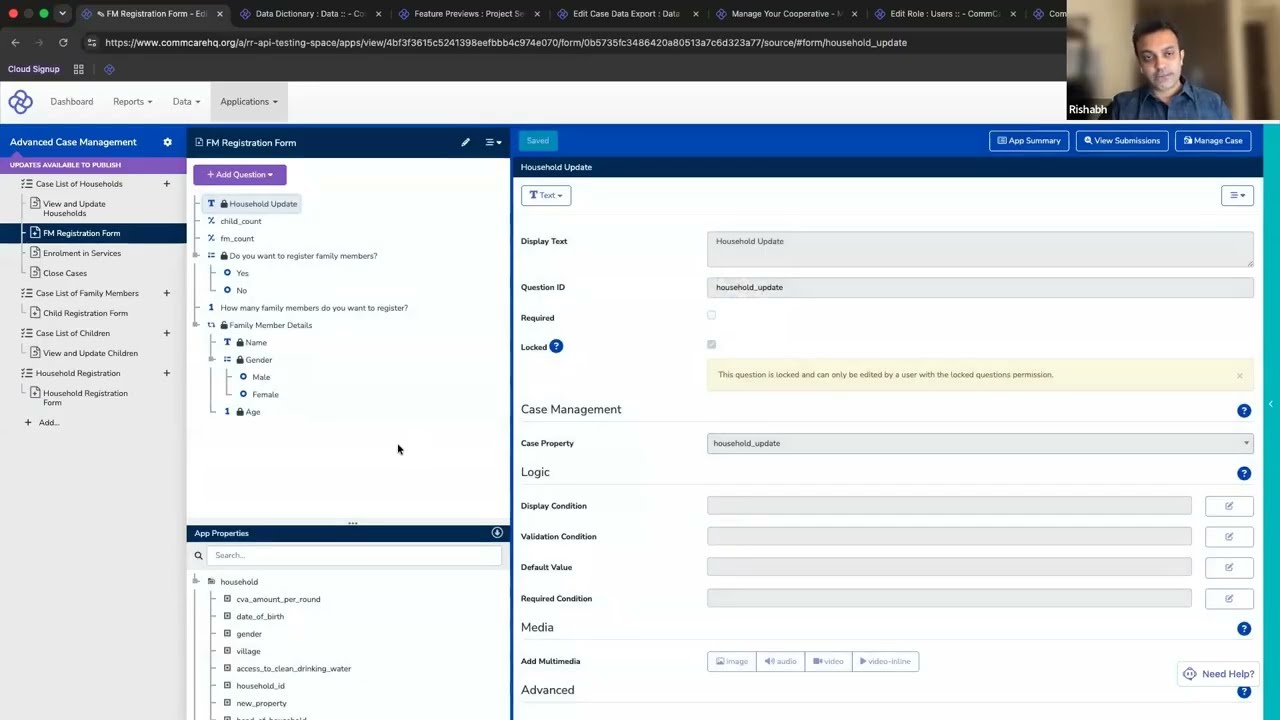The width and height of the screenshot is (1280, 720).
Task: Switch to the Edit Role Users tab
Action: click(x=945, y=14)
